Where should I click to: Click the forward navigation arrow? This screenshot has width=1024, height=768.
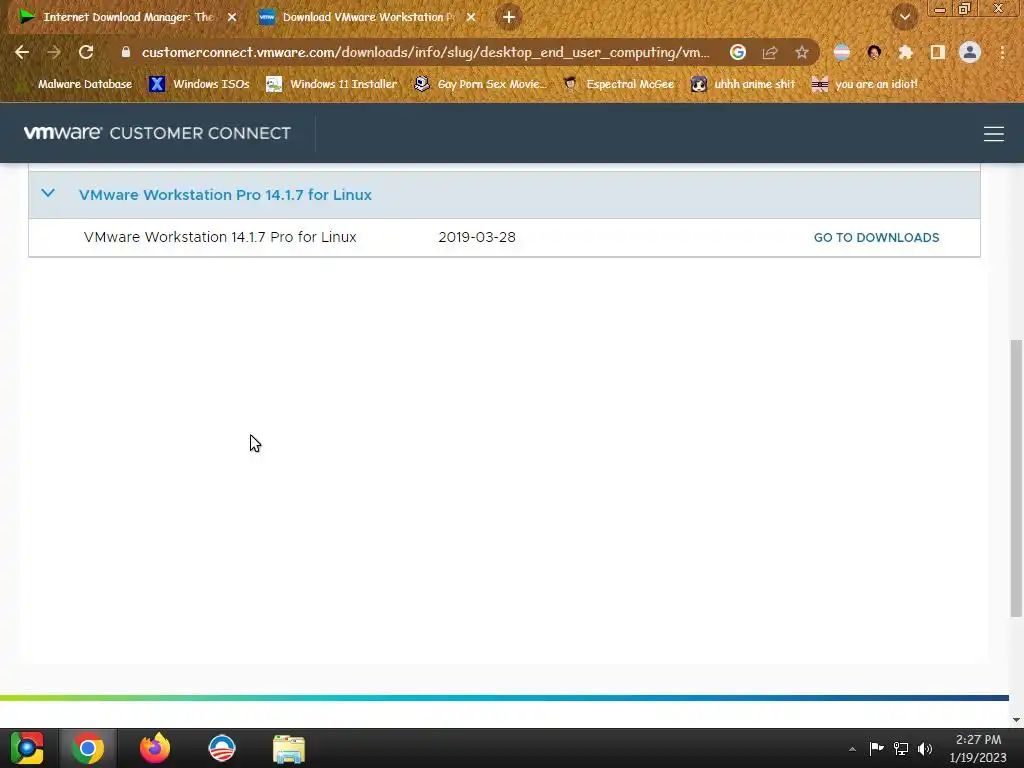coord(54,52)
